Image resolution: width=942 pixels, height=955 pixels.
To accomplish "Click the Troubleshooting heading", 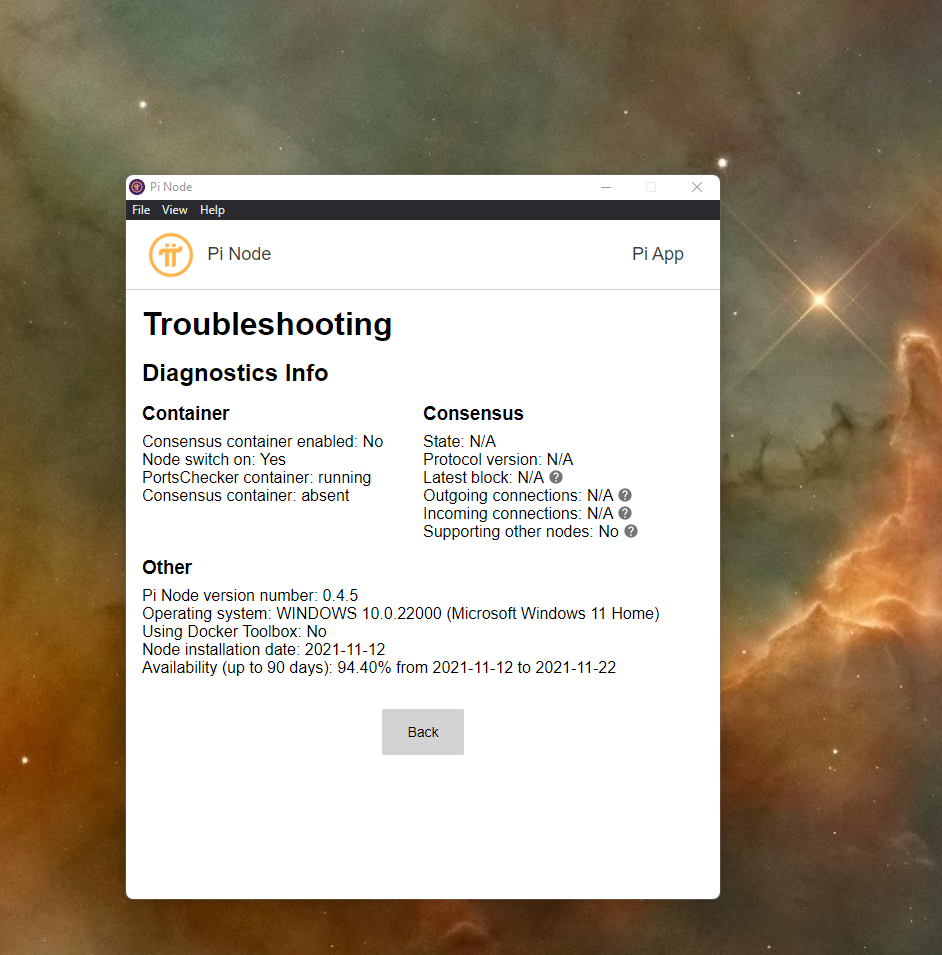I will click(x=267, y=324).
